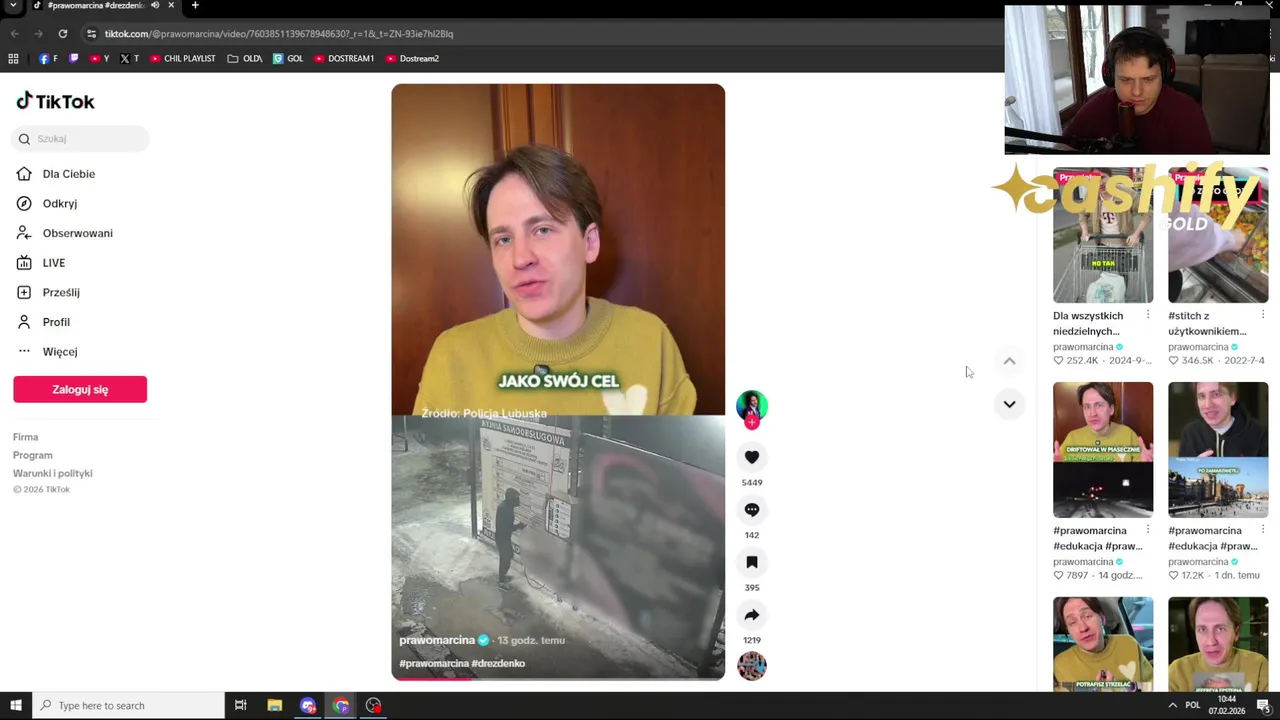Expand the Program footer section
The height and width of the screenshot is (720, 1280).
tap(32, 455)
